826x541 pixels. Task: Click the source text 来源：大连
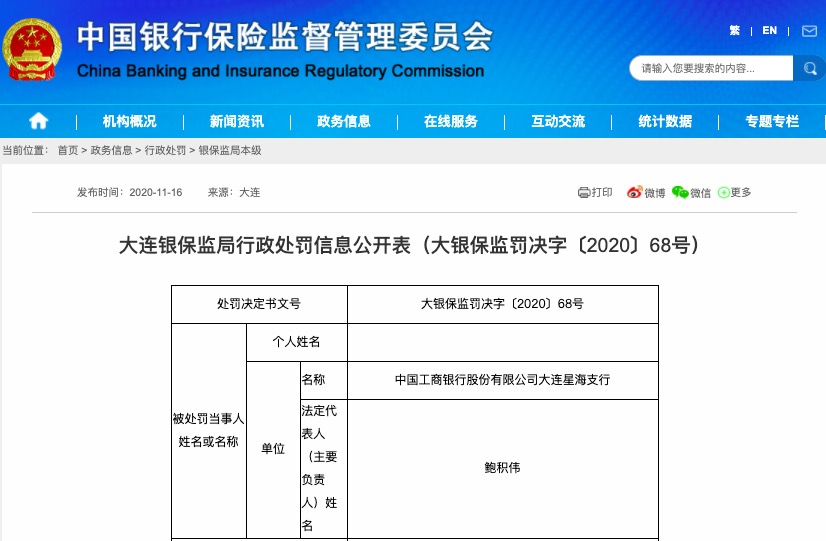coord(234,193)
